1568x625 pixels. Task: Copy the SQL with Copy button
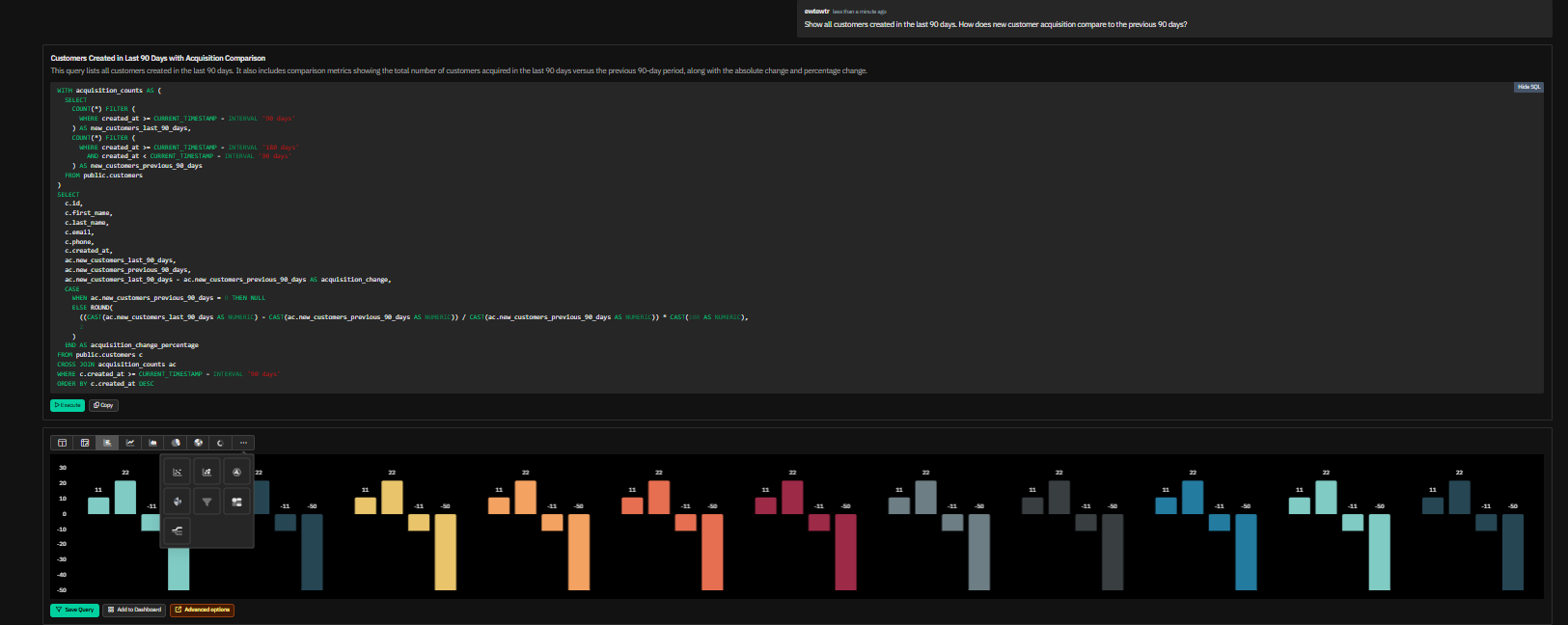tap(103, 405)
